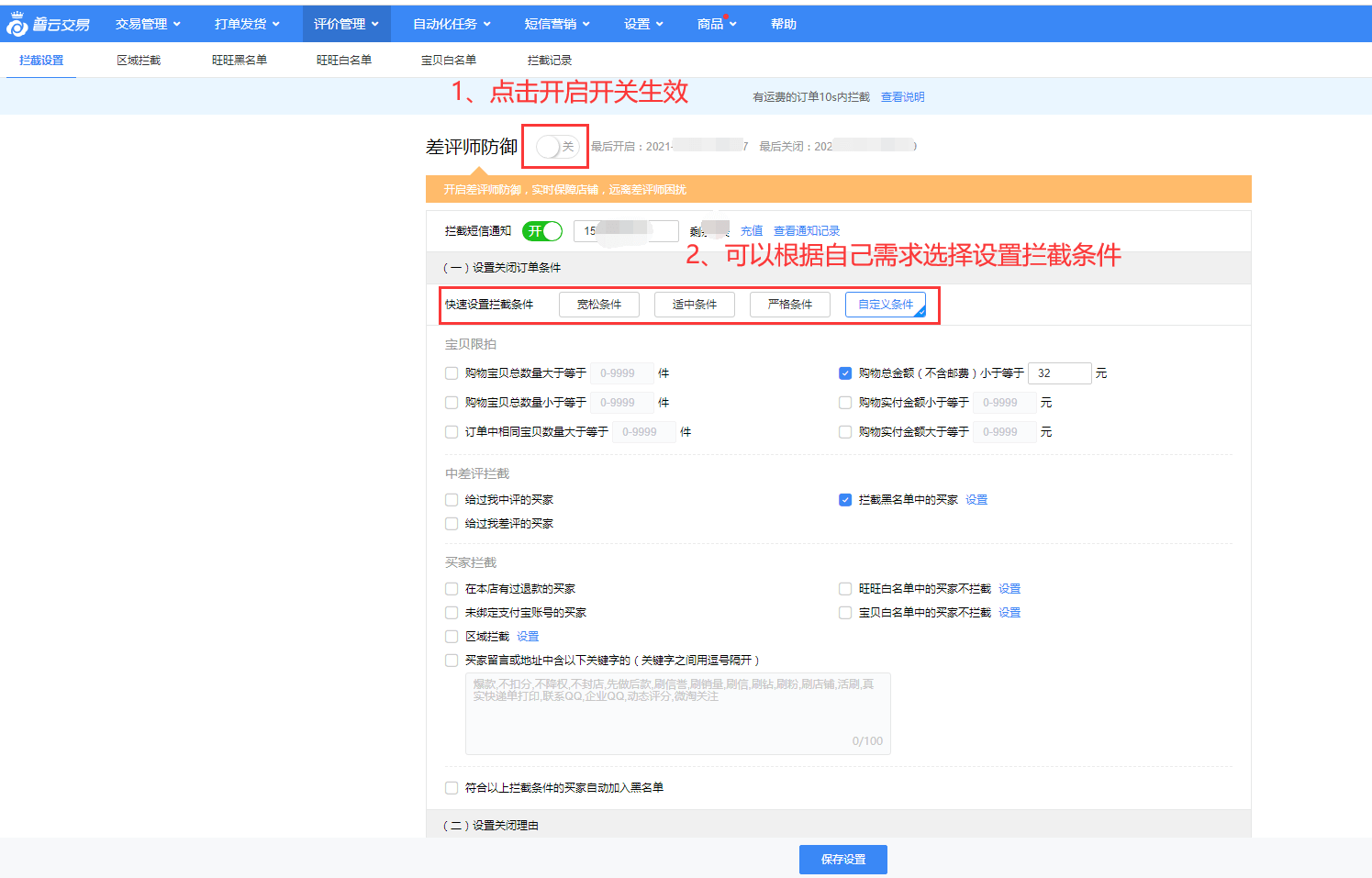
Task: Open the 设置 dropdown in top bar
Action: point(643,24)
